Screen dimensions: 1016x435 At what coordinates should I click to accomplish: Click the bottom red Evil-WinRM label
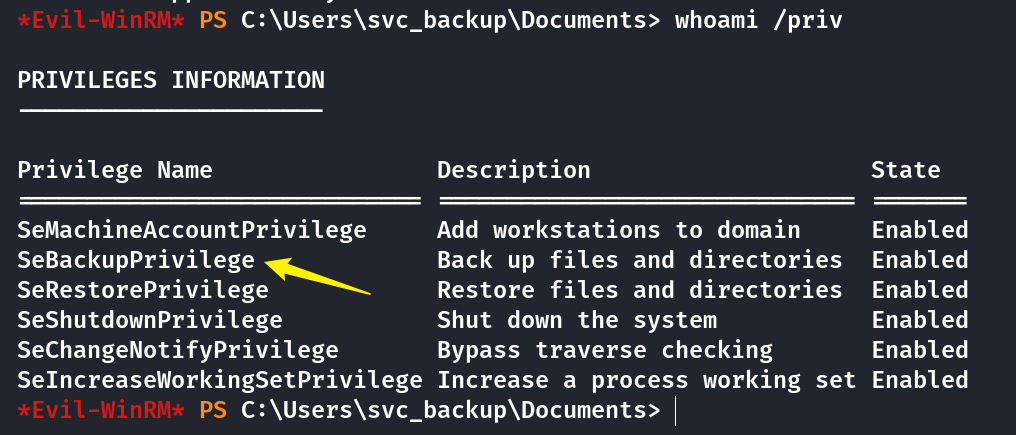pyautogui.click(x=101, y=410)
